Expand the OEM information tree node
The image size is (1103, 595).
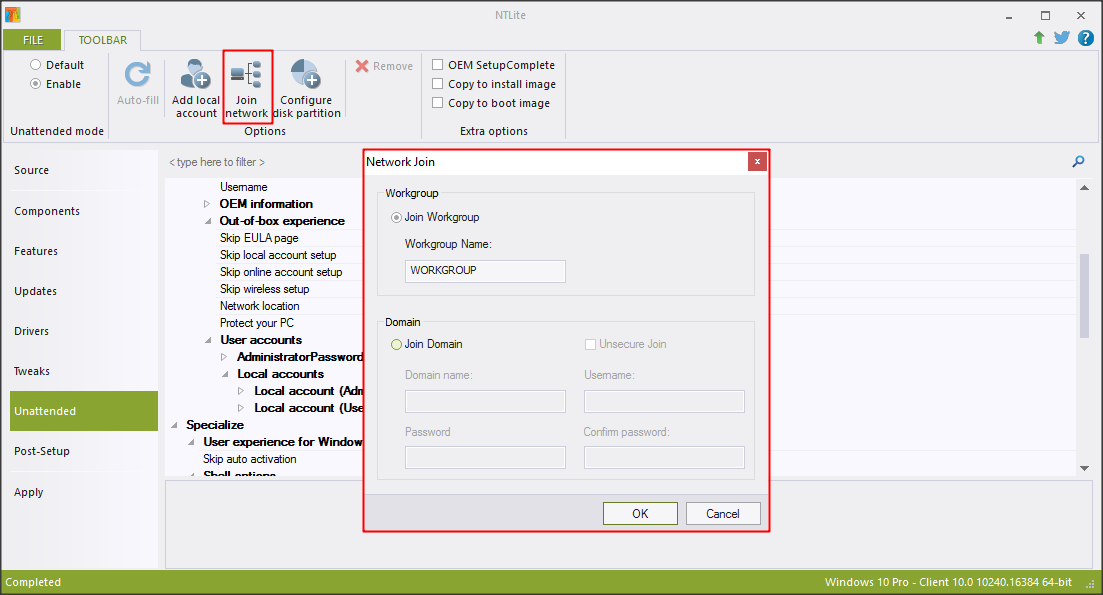pyautogui.click(x=207, y=204)
